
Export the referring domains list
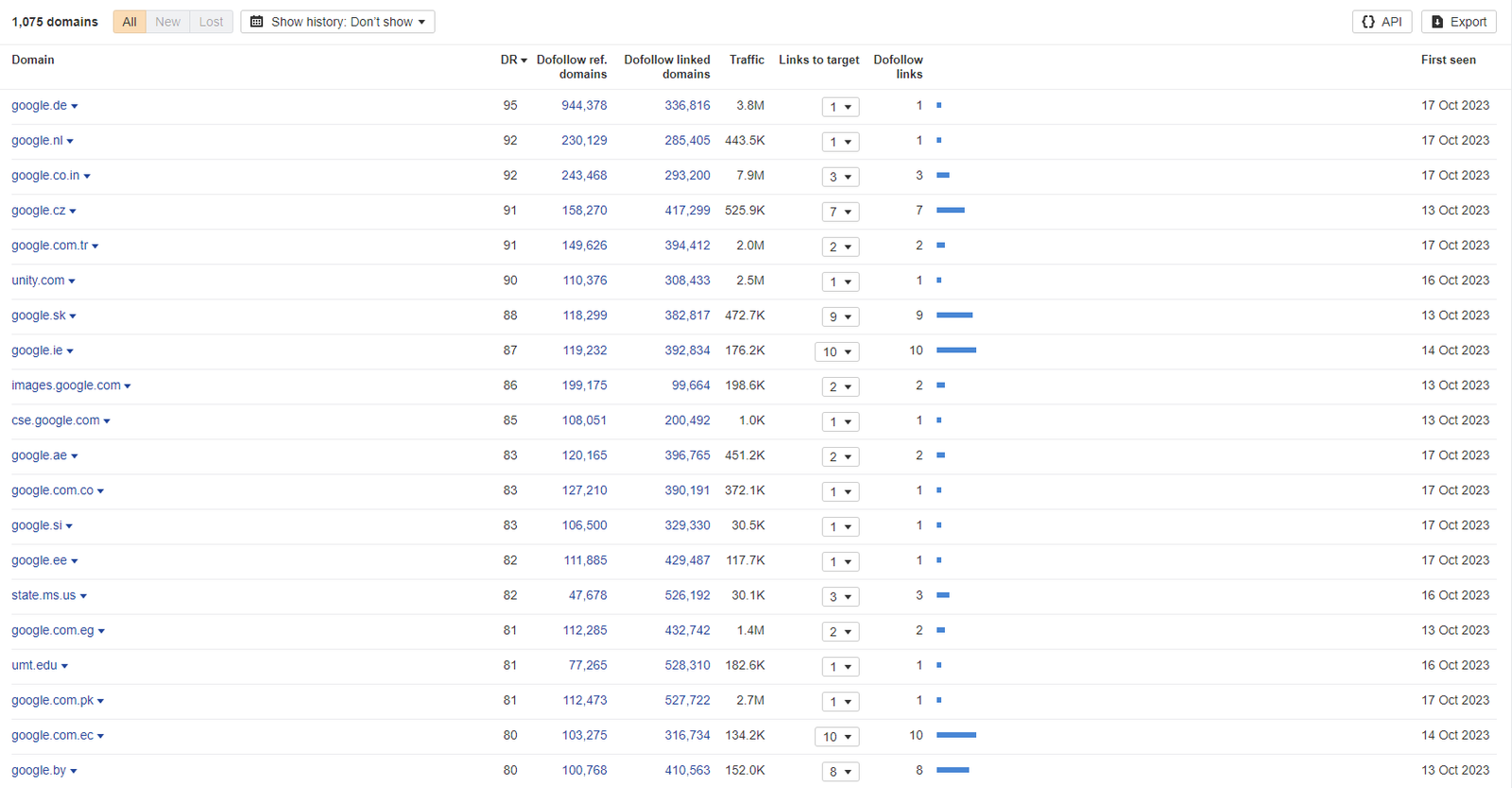(x=1458, y=22)
